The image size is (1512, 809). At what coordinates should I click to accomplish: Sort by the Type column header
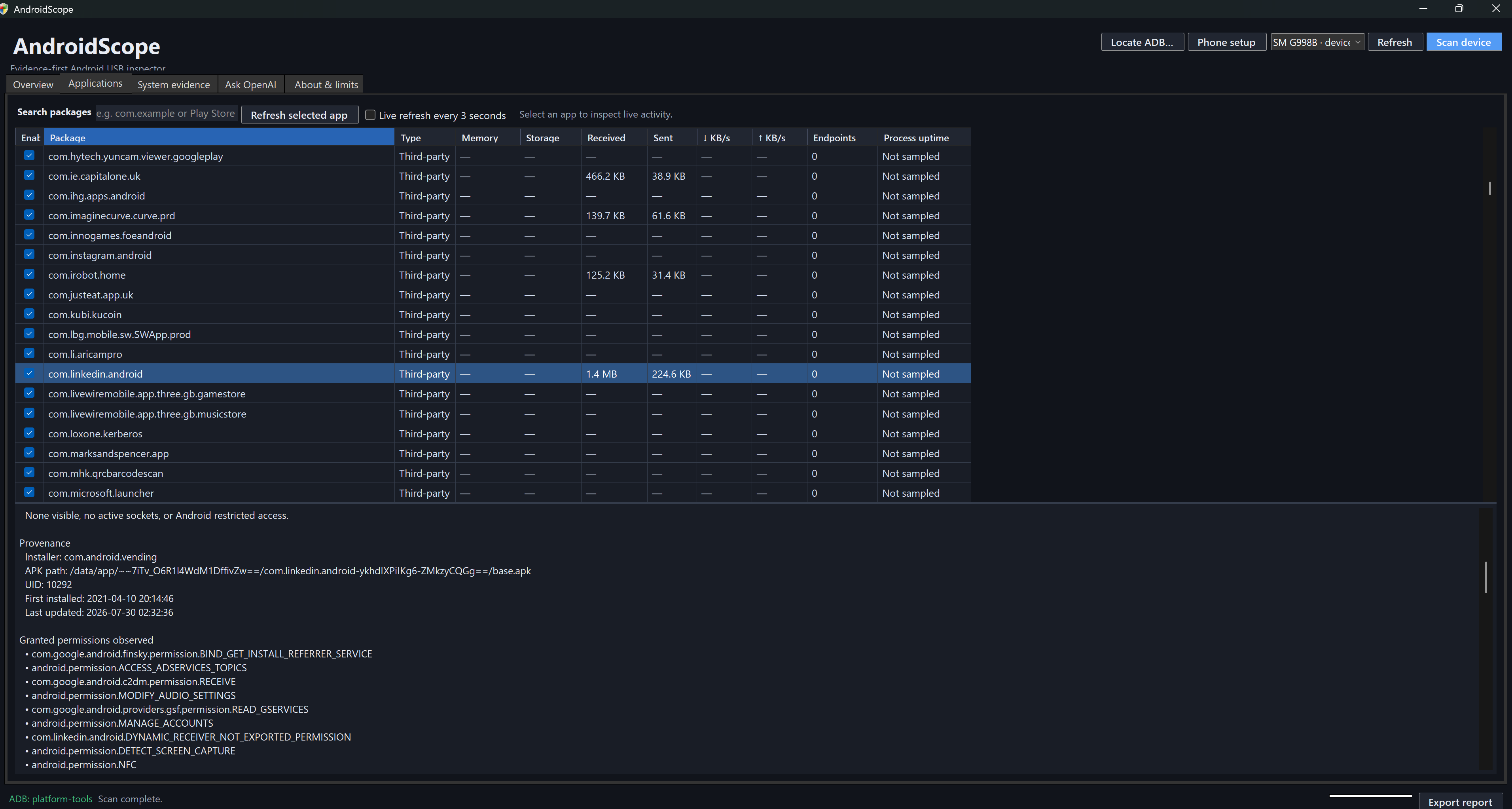(425, 137)
